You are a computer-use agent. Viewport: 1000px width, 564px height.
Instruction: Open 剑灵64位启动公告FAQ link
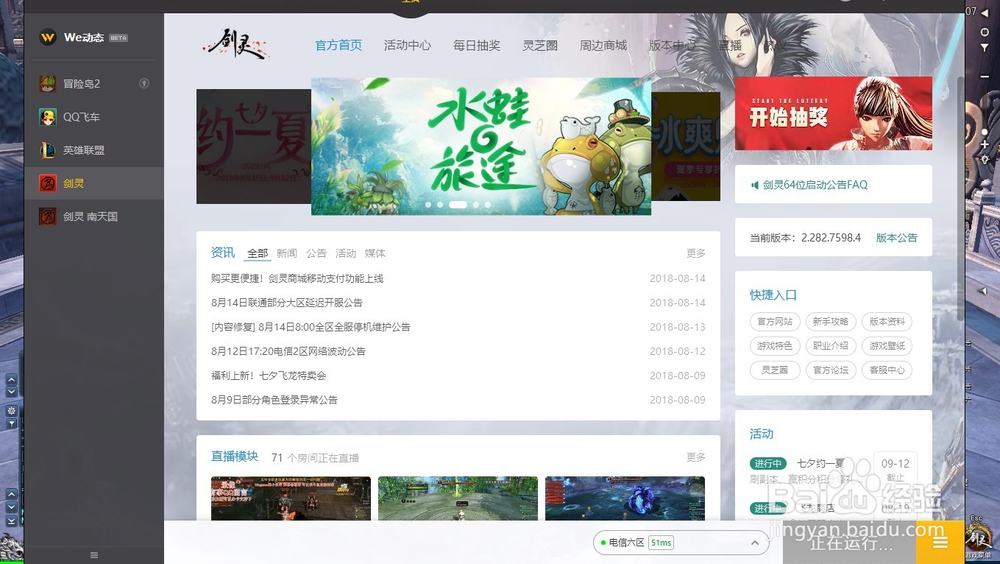pos(815,185)
